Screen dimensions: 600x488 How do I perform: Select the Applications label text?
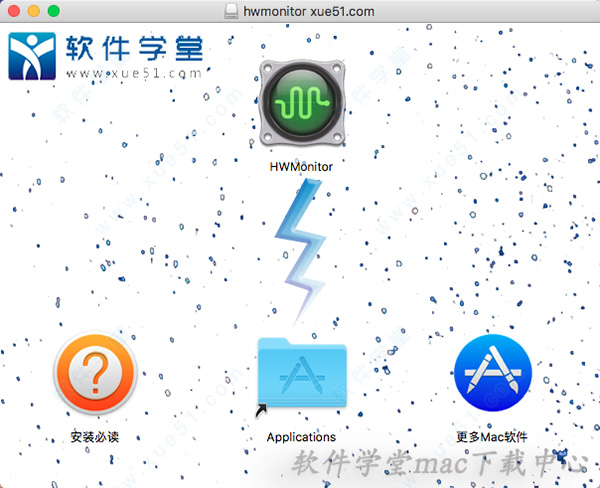pyautogui.click(x=301, y=437)
